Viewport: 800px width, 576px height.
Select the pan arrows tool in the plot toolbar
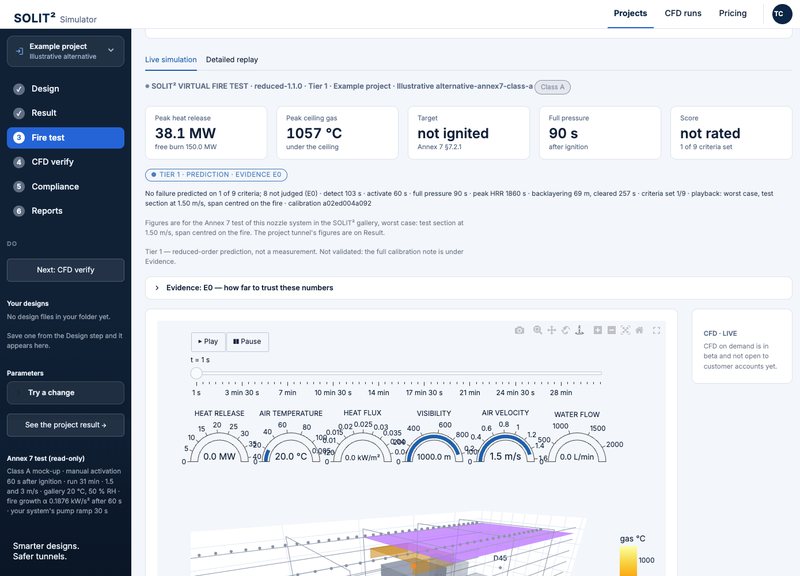pyautogui.click(x=552, y=330)
